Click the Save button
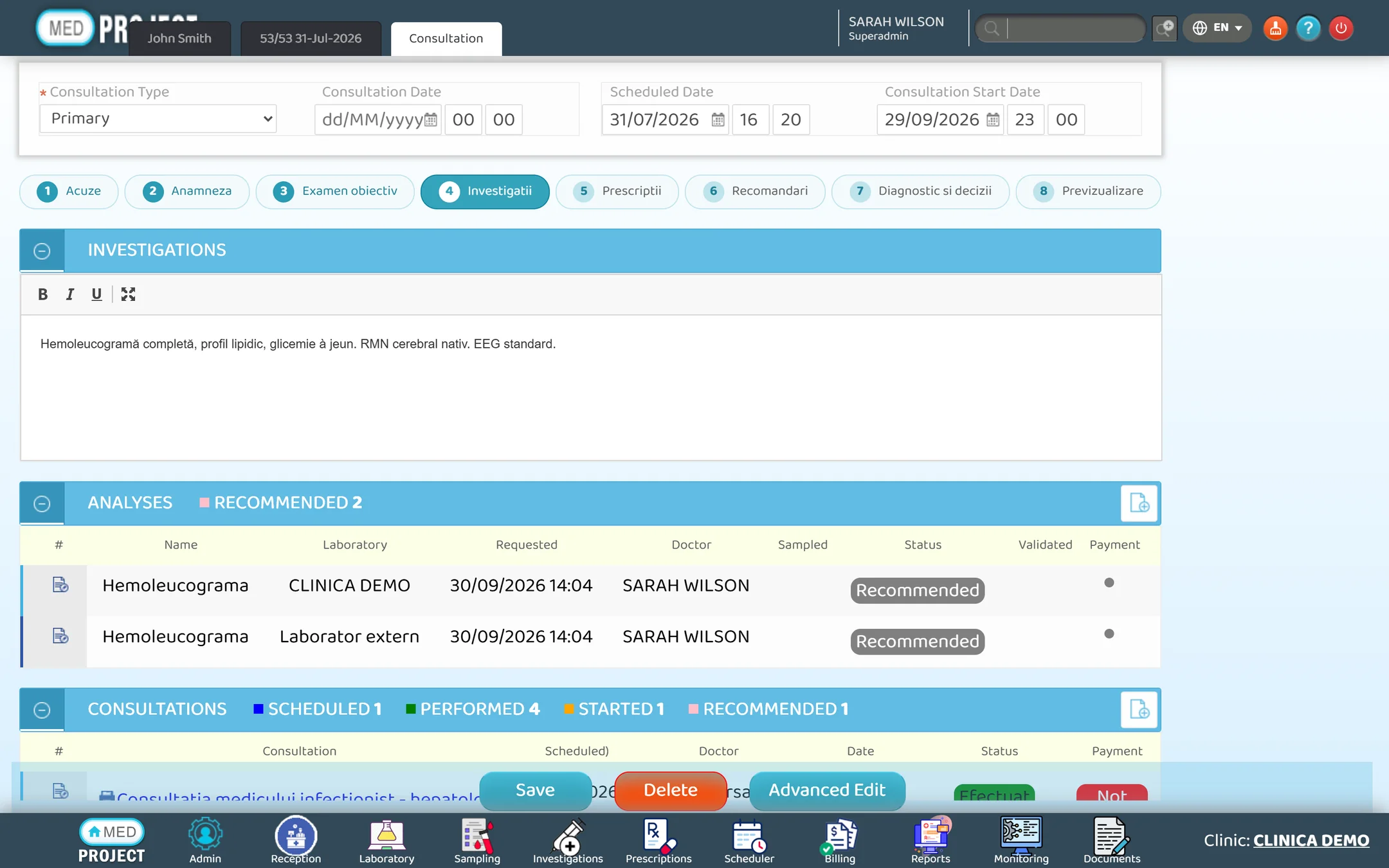The width and height of the screenshot is (1389, 868). [x=535, y=790]
